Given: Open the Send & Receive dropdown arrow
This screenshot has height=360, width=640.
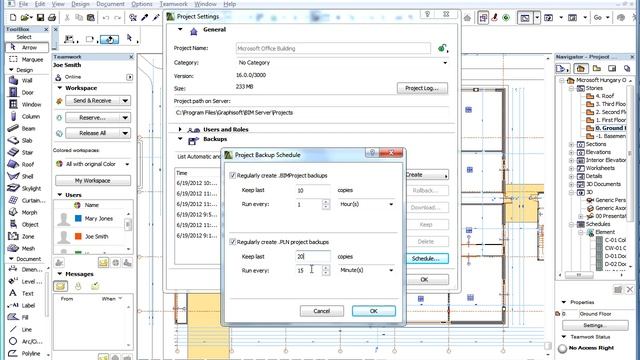Looking at the screenshot, I should click(x=125, y=100).
